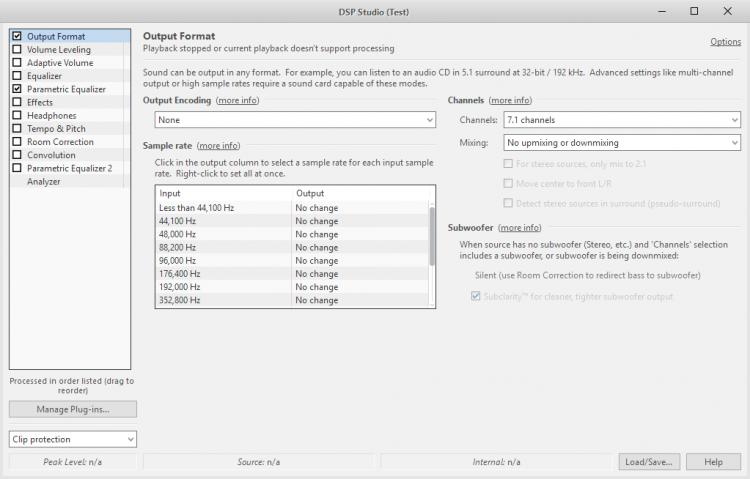The image size is (750, 479).
Task: Enable the Volume Leveling checkbox
Action: pos(17,50)
